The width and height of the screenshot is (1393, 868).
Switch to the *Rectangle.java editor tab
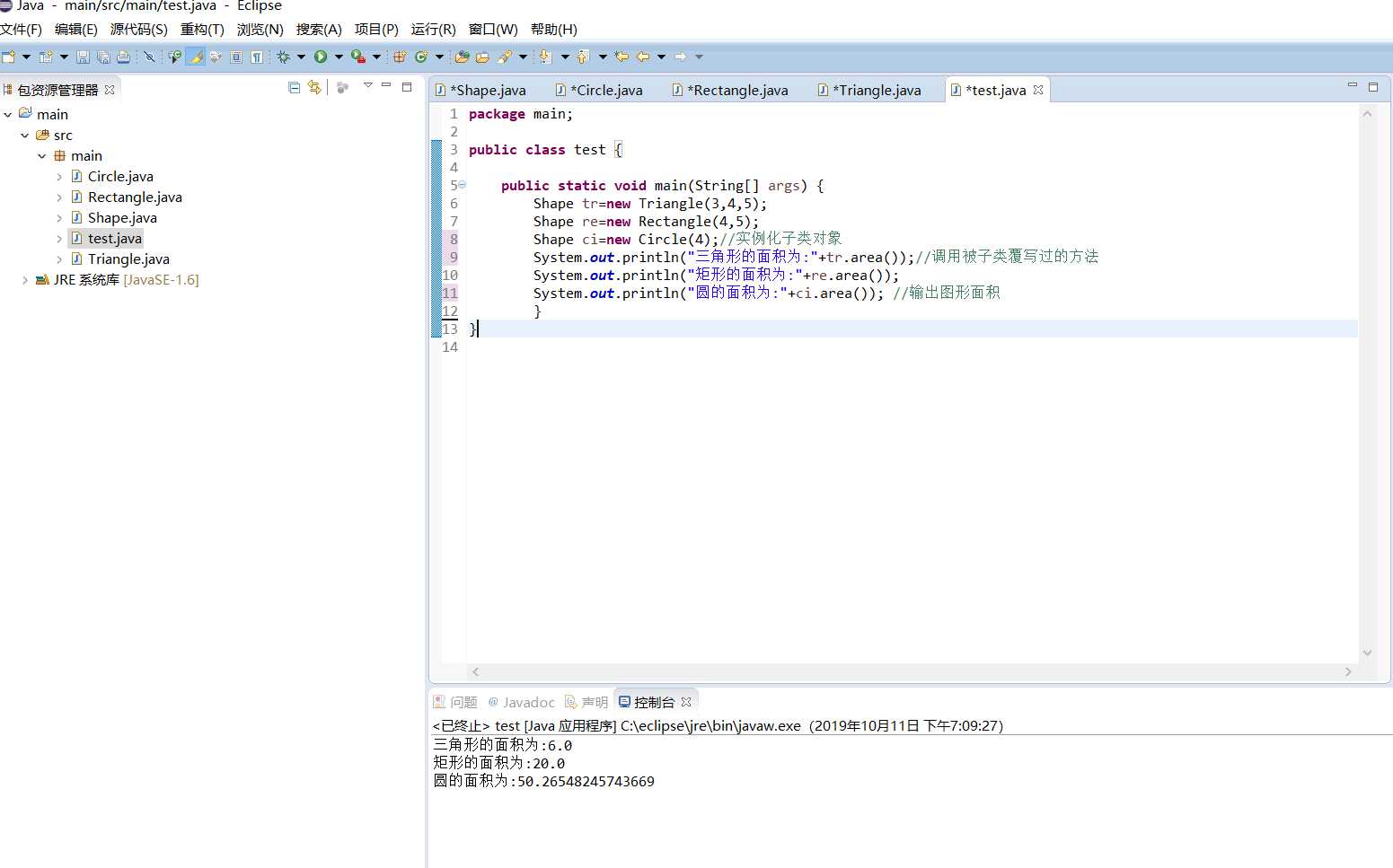730,90
